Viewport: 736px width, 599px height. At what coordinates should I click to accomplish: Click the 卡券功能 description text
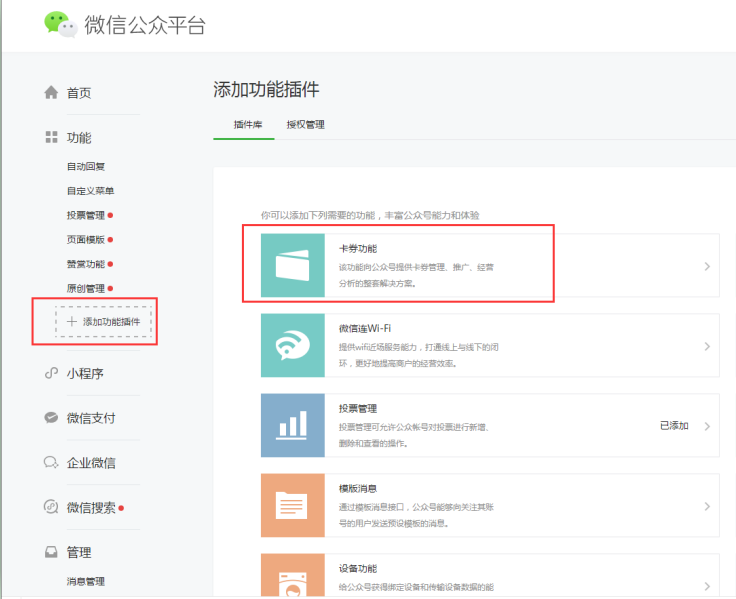click(416, 275)
